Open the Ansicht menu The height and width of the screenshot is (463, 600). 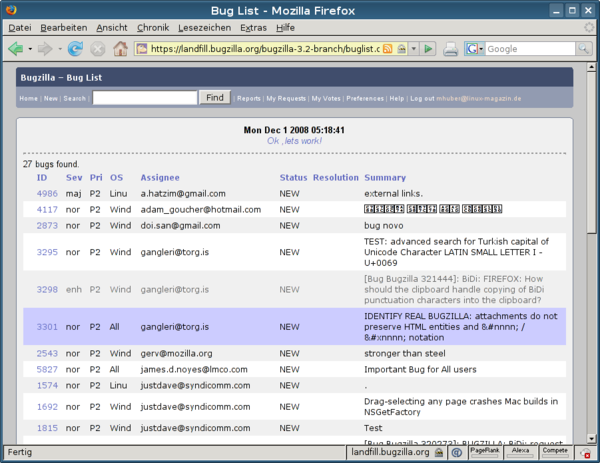[x=112, y=28]
